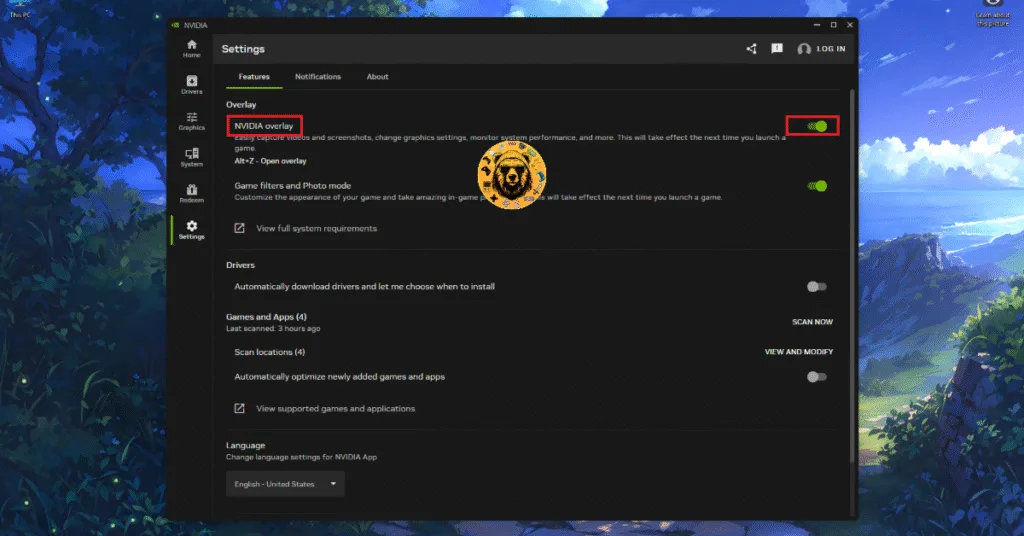Open Graphics section in sidebar
Viewport: 1024px width, 536px height.
pos(191,121)
